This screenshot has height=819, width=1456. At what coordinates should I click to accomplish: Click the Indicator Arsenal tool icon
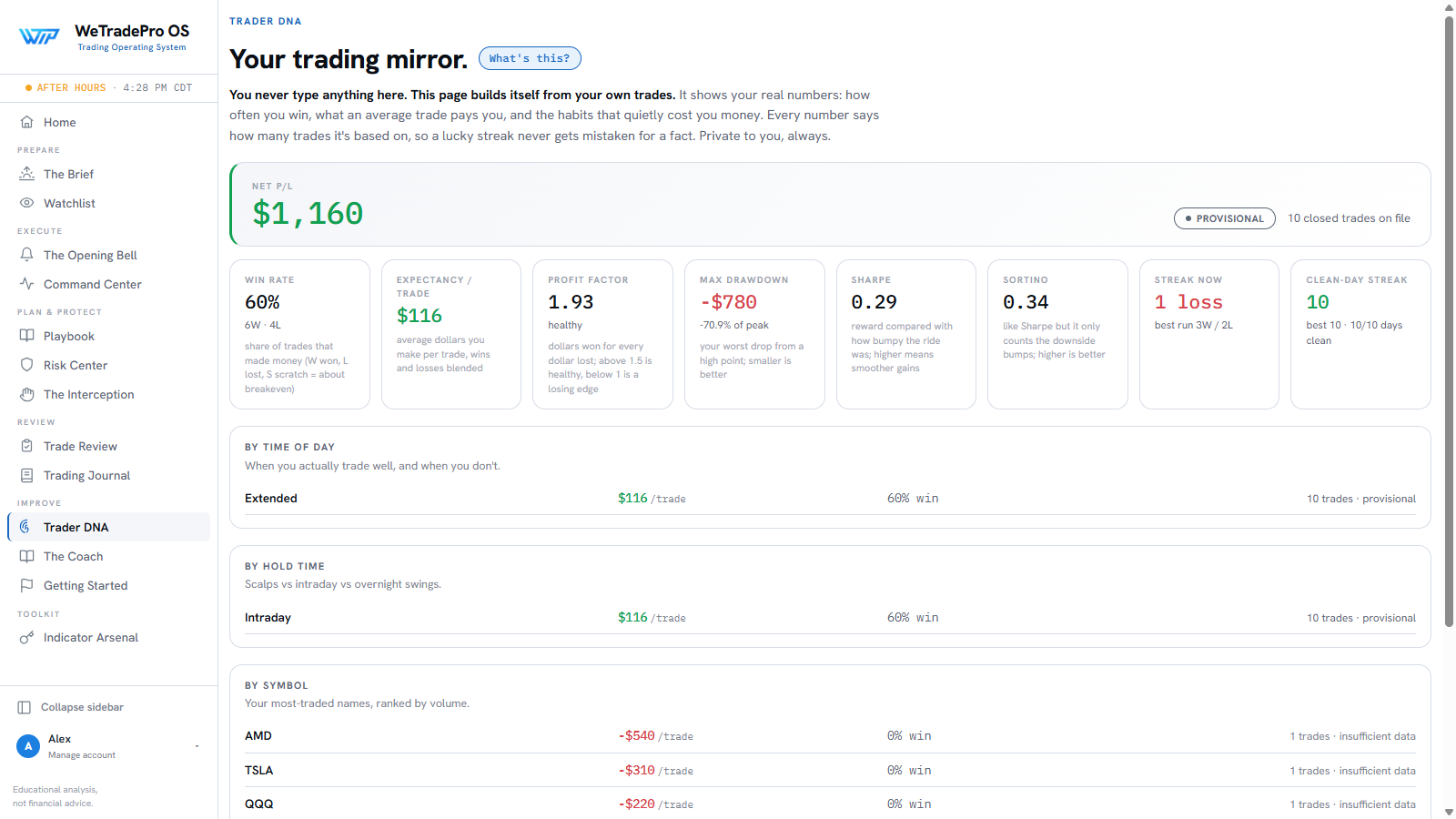[27, 637]
